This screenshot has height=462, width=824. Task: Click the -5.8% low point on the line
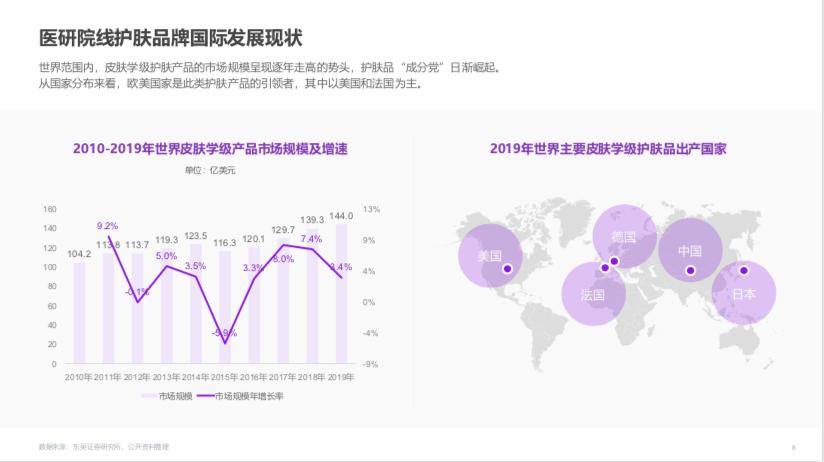pos(225,343)
